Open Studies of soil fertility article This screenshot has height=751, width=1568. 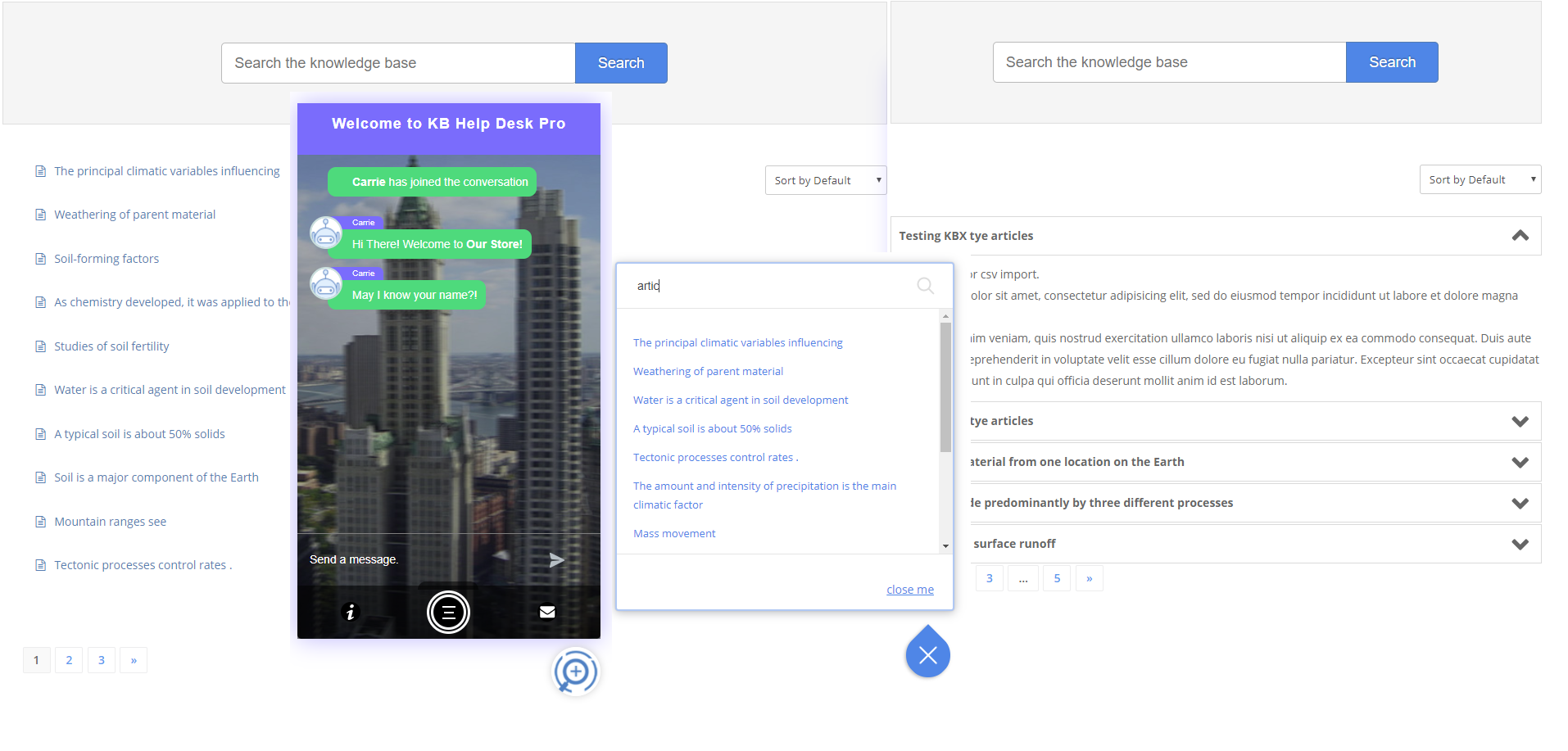click(x=111, y=346)
